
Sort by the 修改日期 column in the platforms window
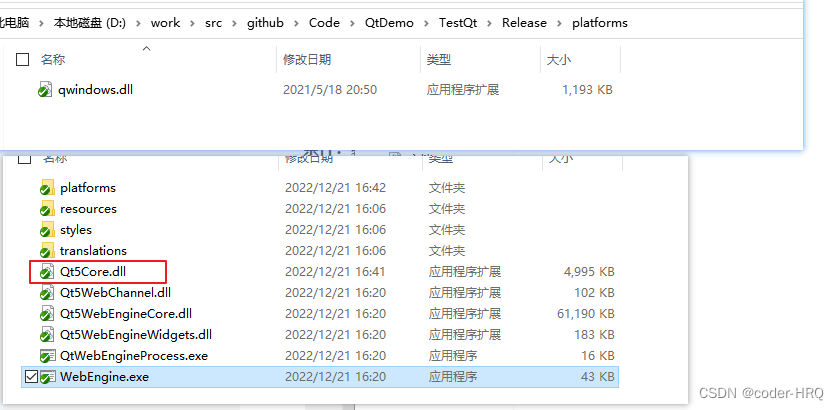coord(307,59)
